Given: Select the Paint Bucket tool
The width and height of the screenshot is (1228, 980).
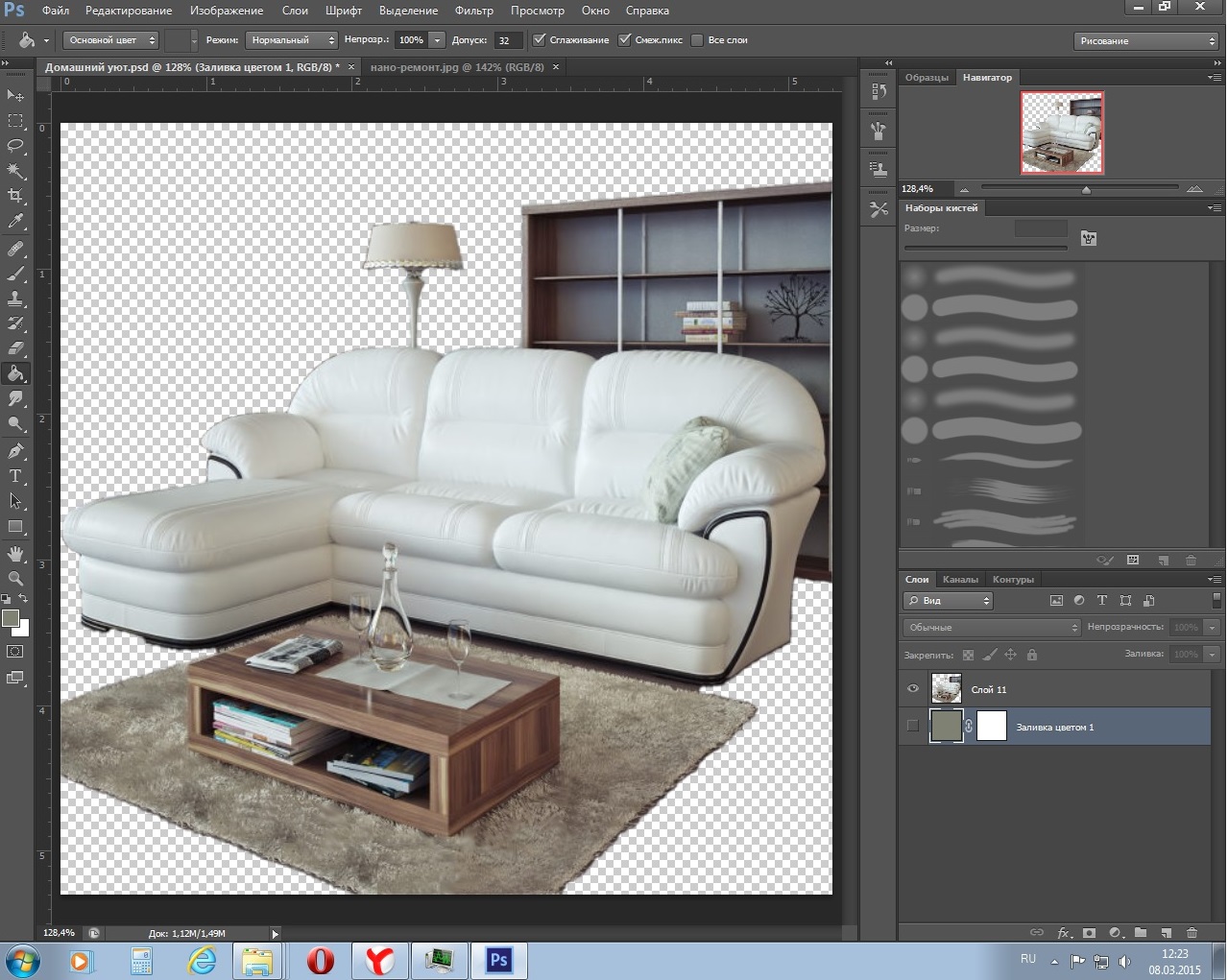Looking at the screenshot, I should pyautogui.click(x=15, y=373).
